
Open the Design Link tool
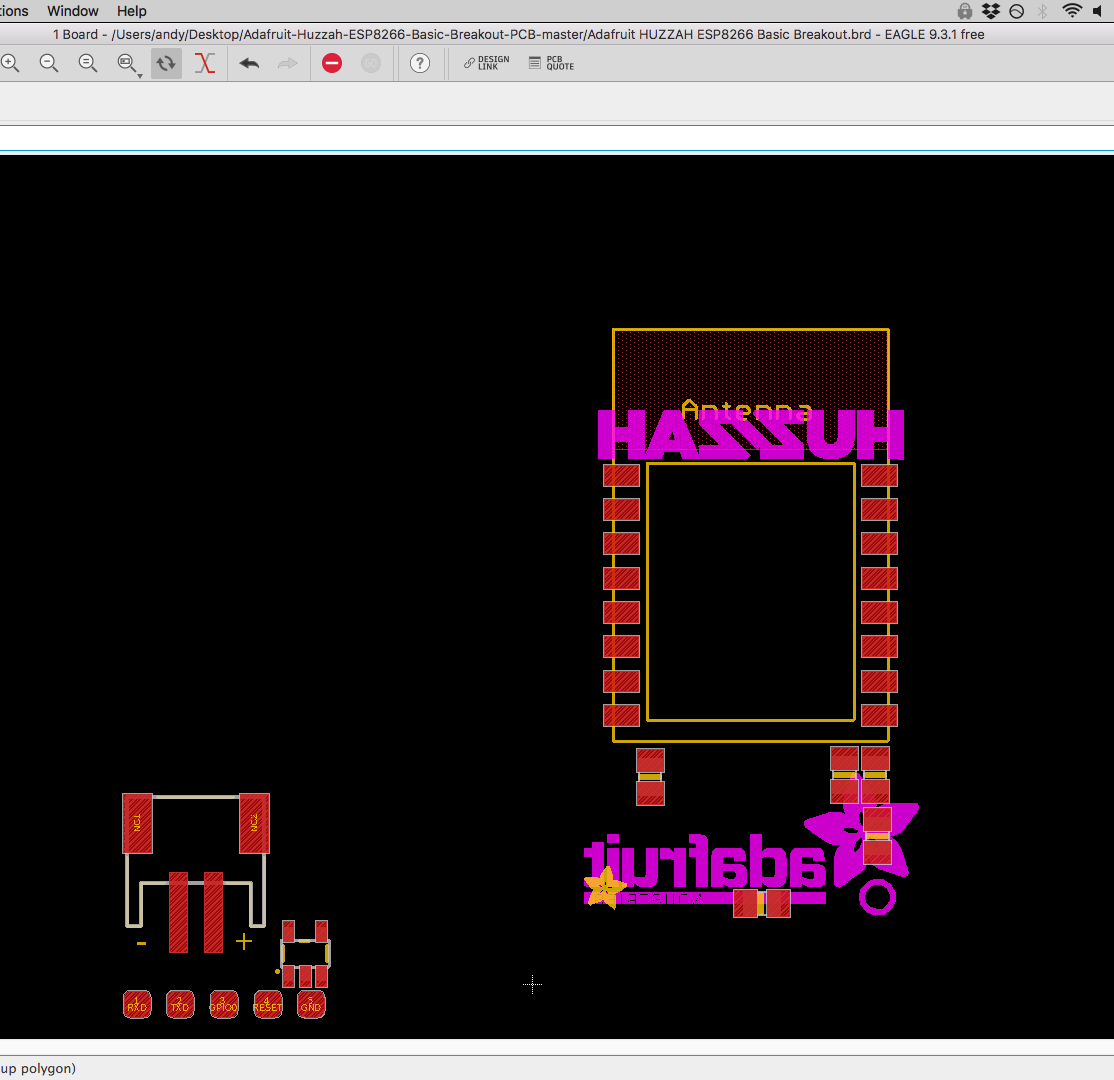(487, 63)
